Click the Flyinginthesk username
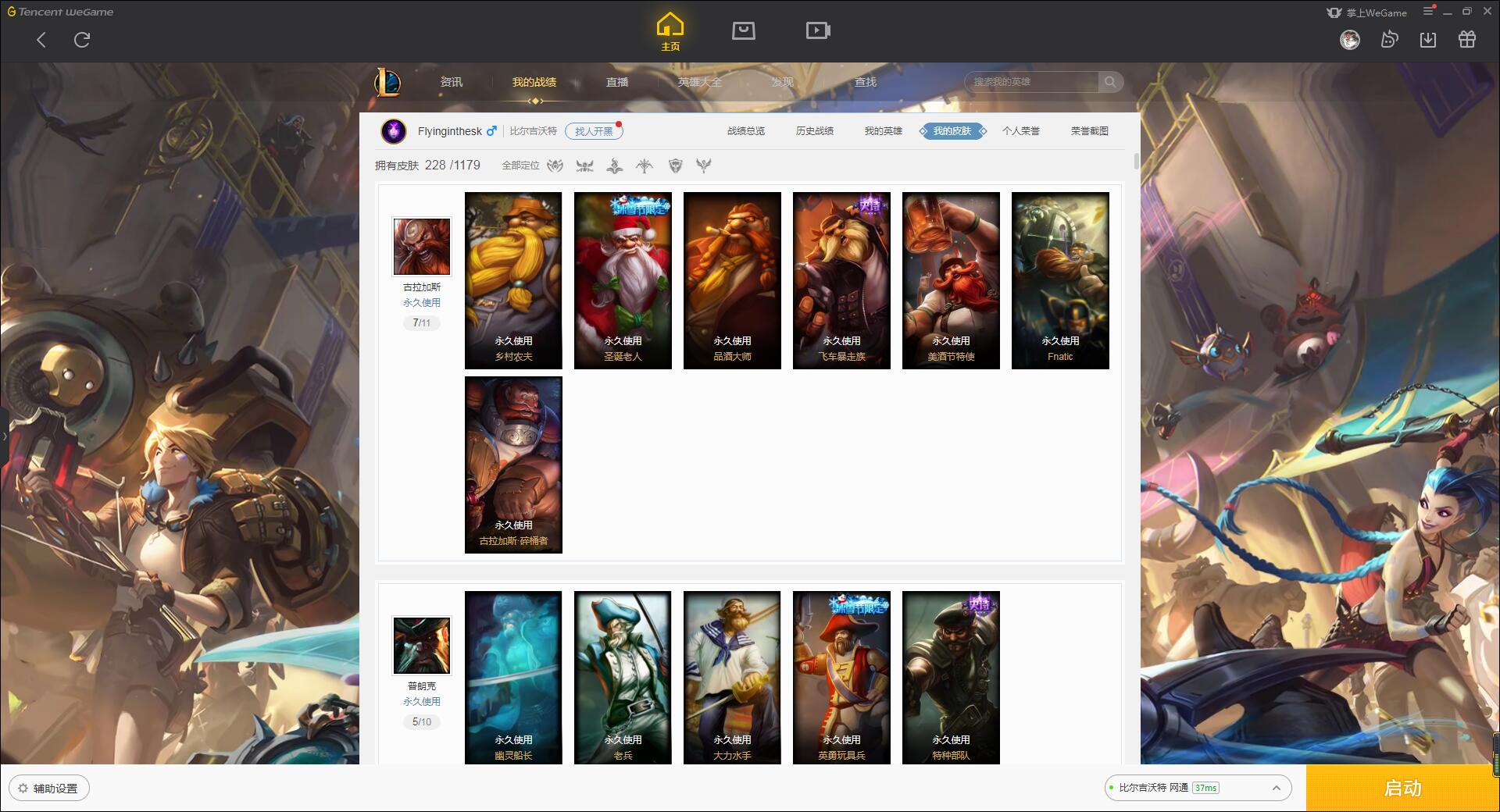The height and width of the screenshot is (812, 1500). [449, 131]
